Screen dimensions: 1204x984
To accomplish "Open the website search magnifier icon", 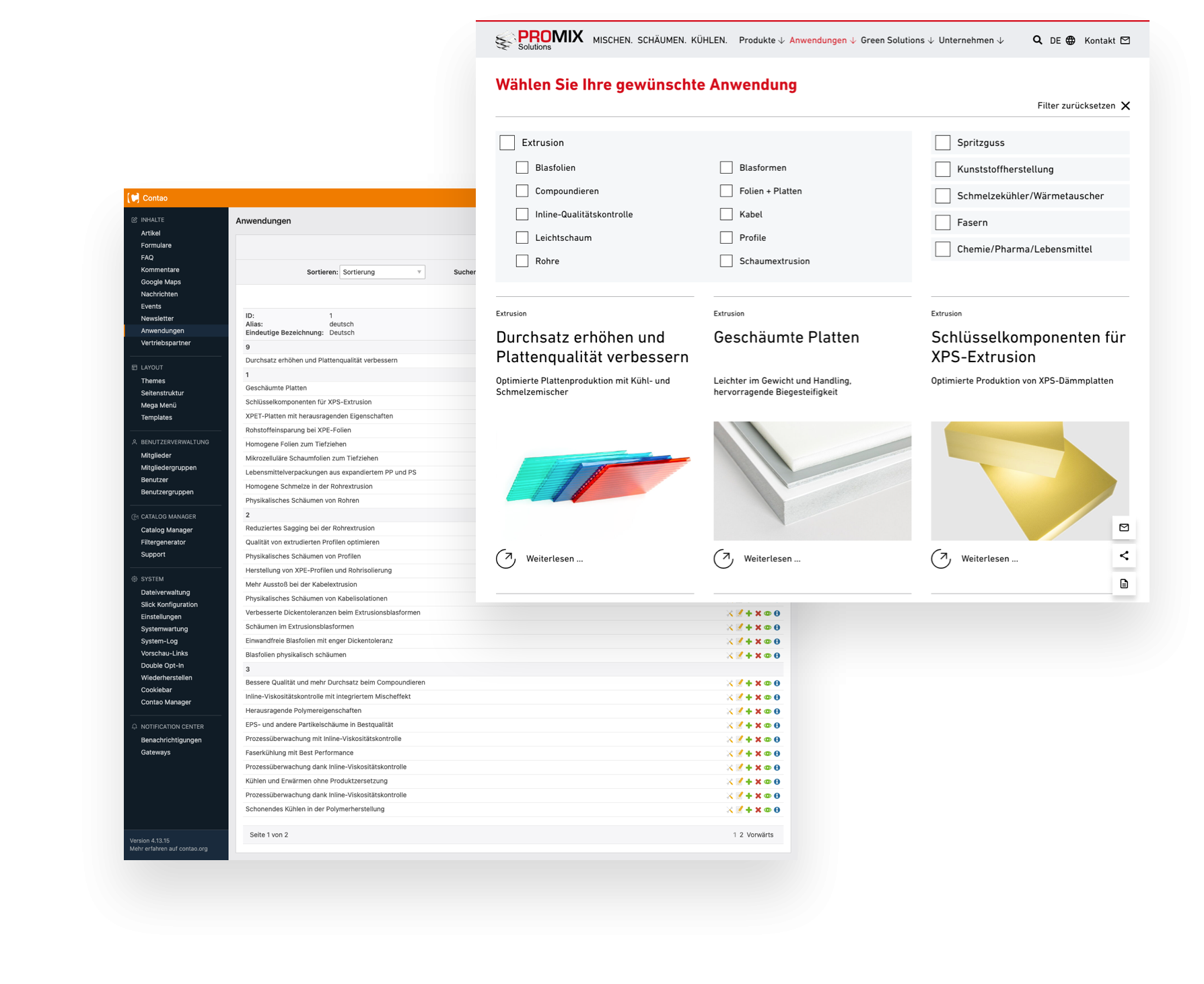I will click(x=1037, y=40).
